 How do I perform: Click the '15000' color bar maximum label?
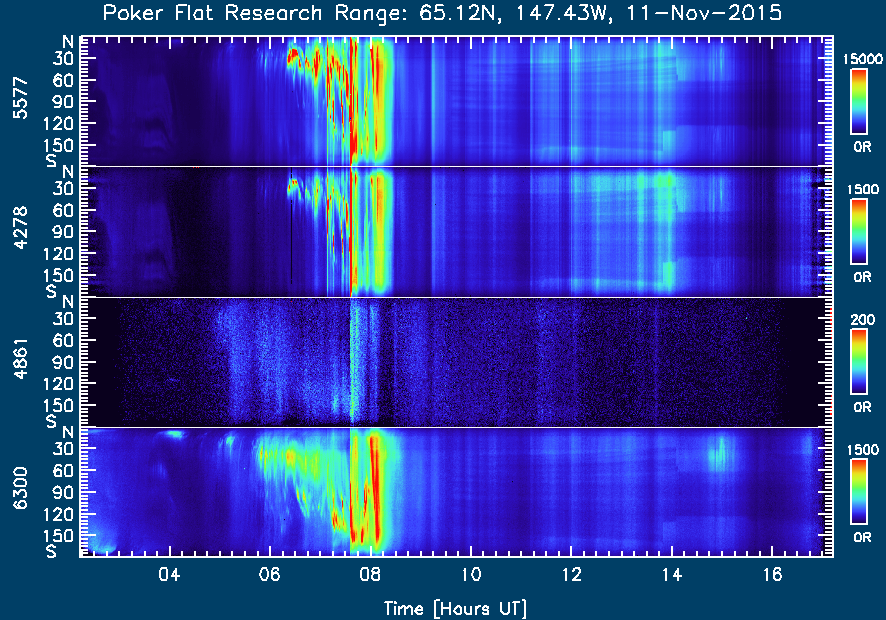point(862,59)
